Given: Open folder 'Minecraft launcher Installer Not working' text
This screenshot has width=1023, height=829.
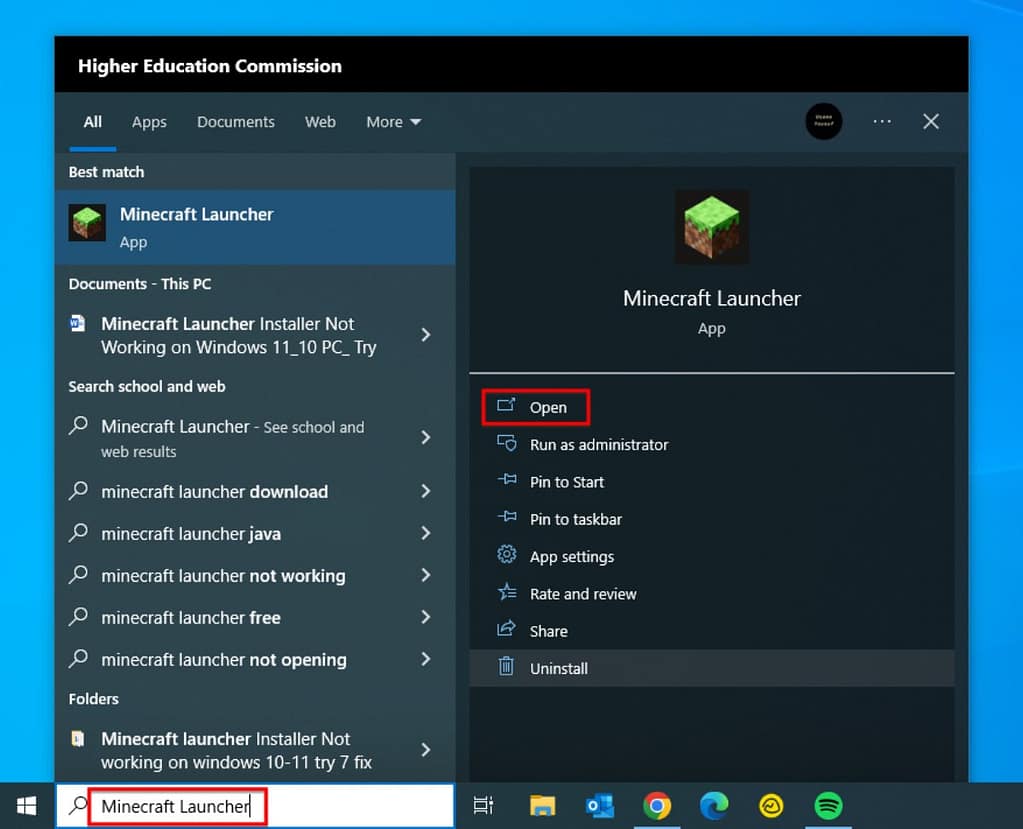Looking at the screenshot, I should pos(236,750).
